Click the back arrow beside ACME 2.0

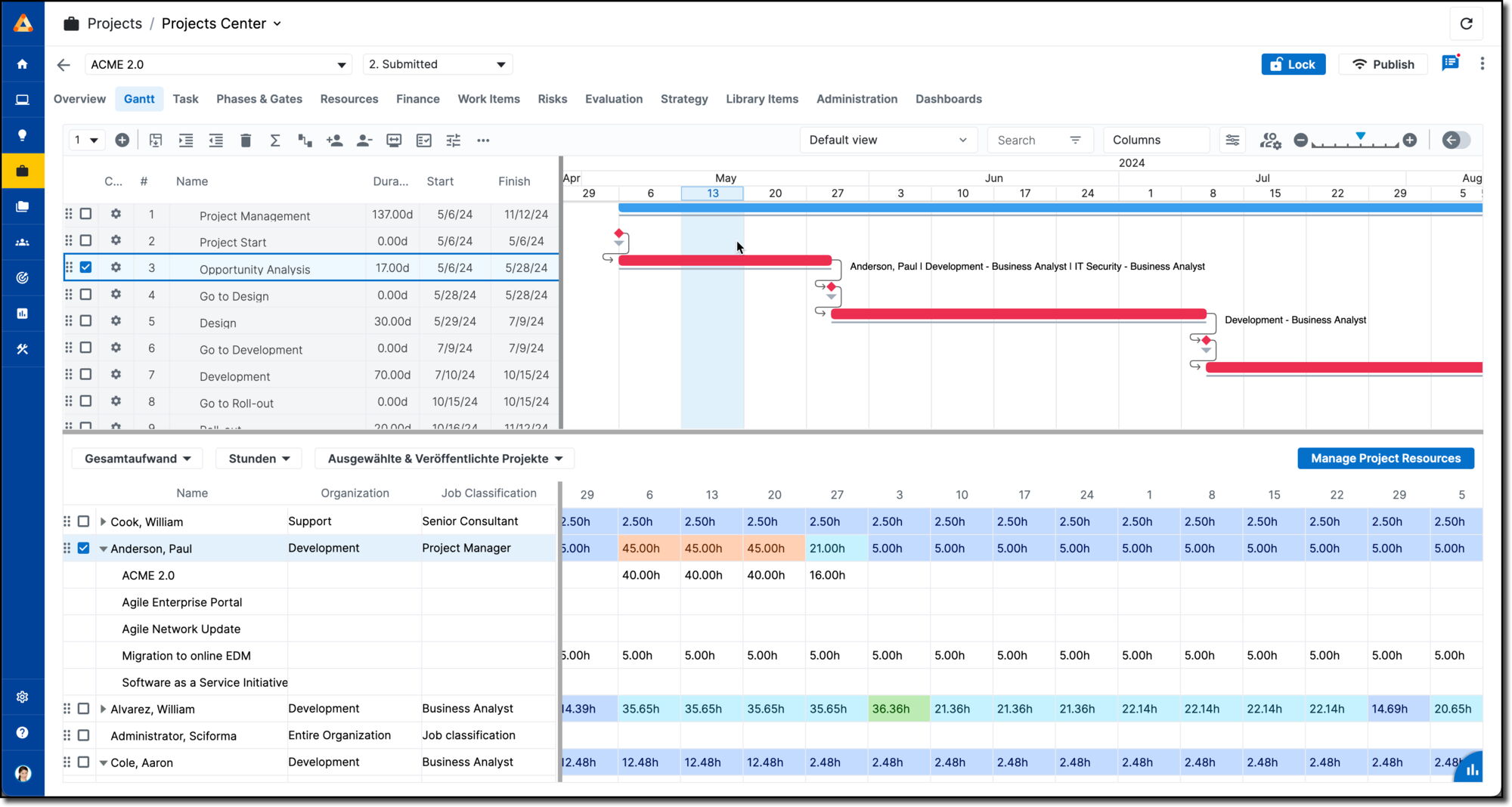tap(64, 65)
